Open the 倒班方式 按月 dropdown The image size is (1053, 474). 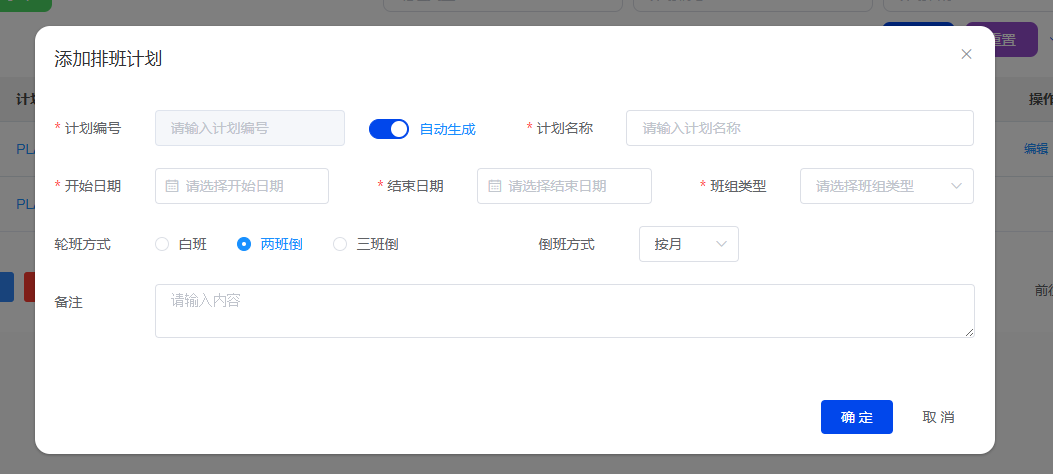coord(689,244)
